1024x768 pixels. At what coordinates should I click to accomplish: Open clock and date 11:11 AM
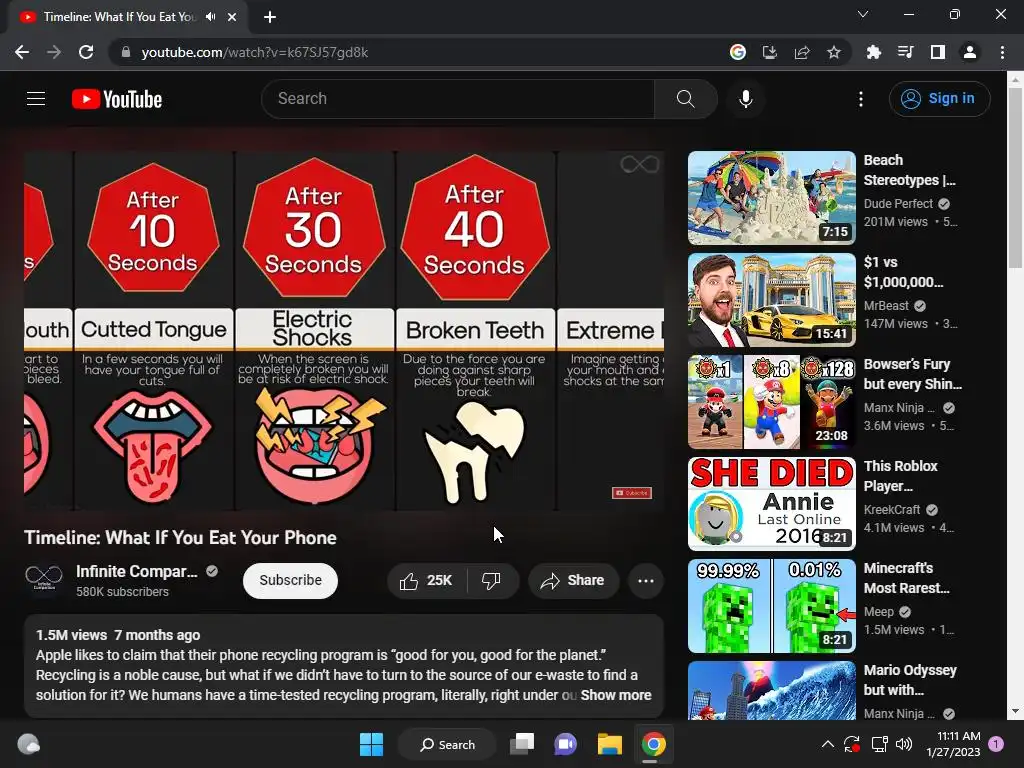pyautogui.click(x=953, y=744)
